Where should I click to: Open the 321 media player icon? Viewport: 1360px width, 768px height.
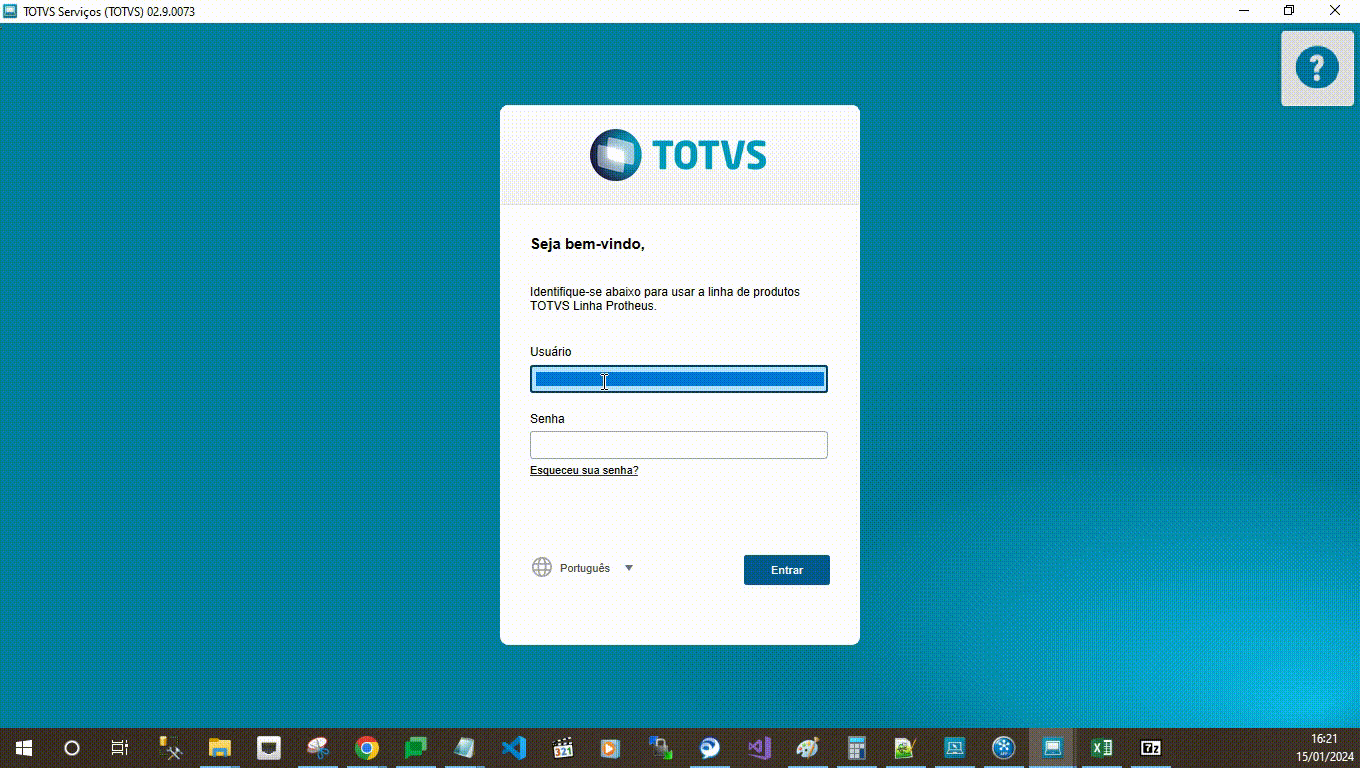pyautogui.click(x=563, y=748)
